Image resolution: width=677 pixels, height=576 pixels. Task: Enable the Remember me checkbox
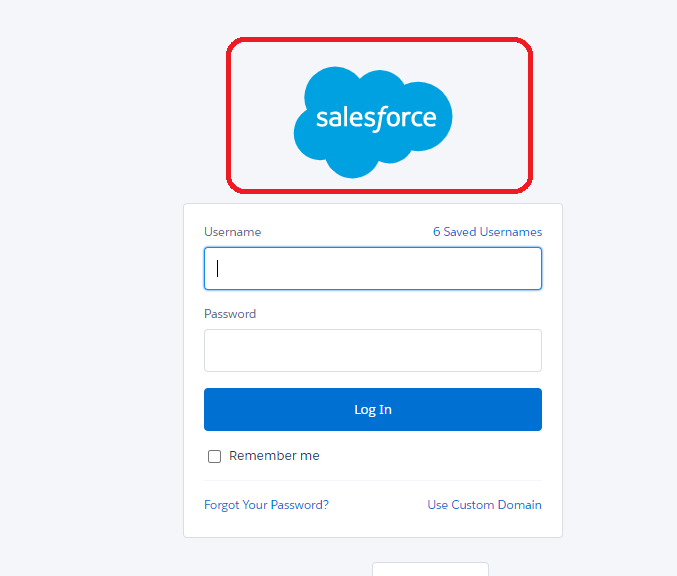point(215,456)
